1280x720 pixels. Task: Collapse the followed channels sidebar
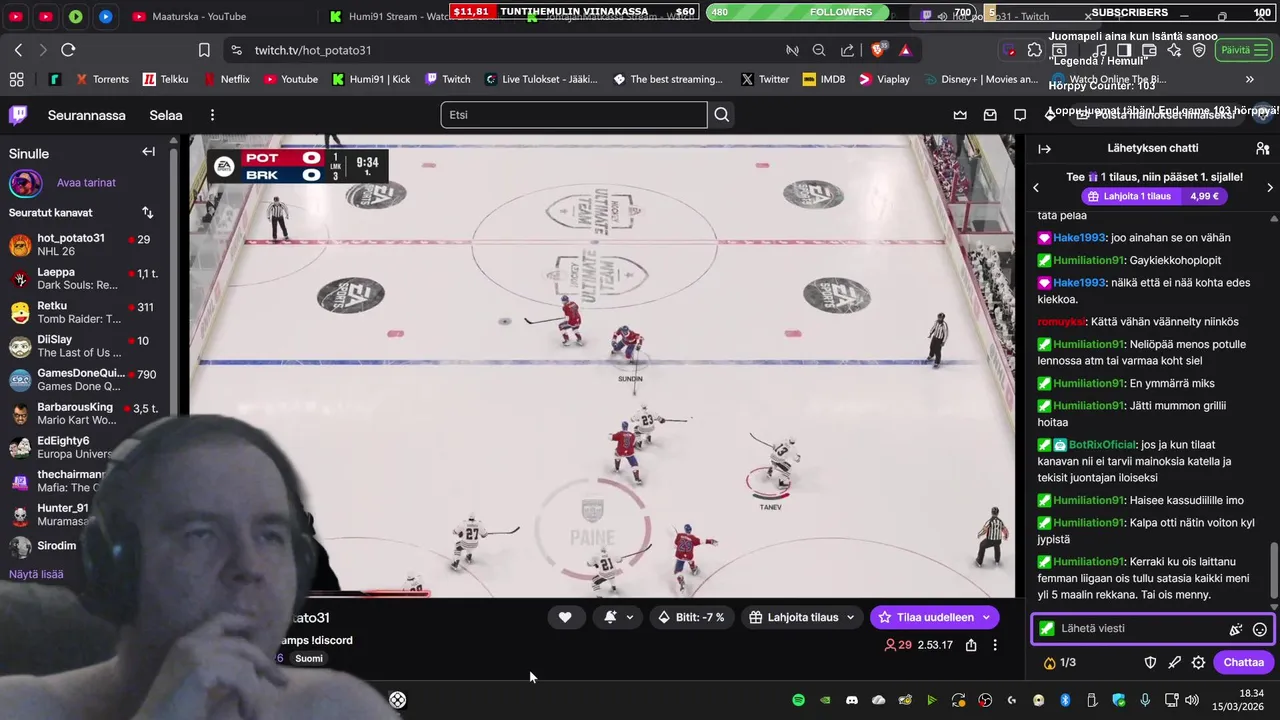pyautogui.click(x=148, y=152)
